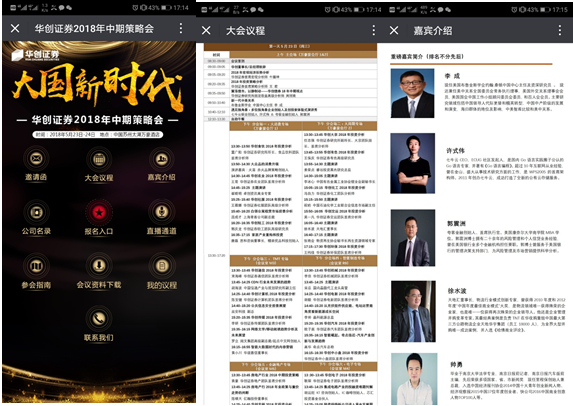Screen dimensions: 573x406
Task: Open more options menu on 大会议程 page
Action: pyautogui.click(x=373, y=30)
